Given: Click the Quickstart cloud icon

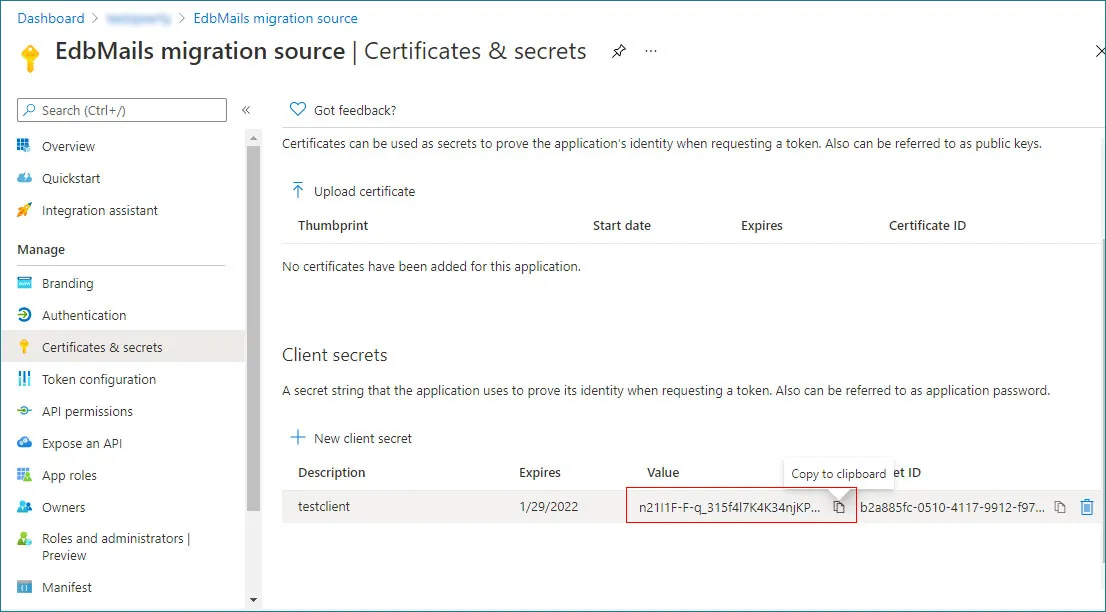Looking at the screenshot, I should pos(24,178).
